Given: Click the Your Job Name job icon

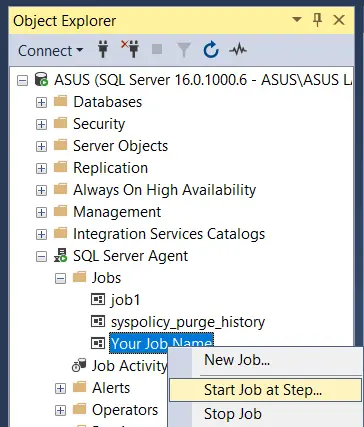Looking at the screenshot, I should (98, 343).
